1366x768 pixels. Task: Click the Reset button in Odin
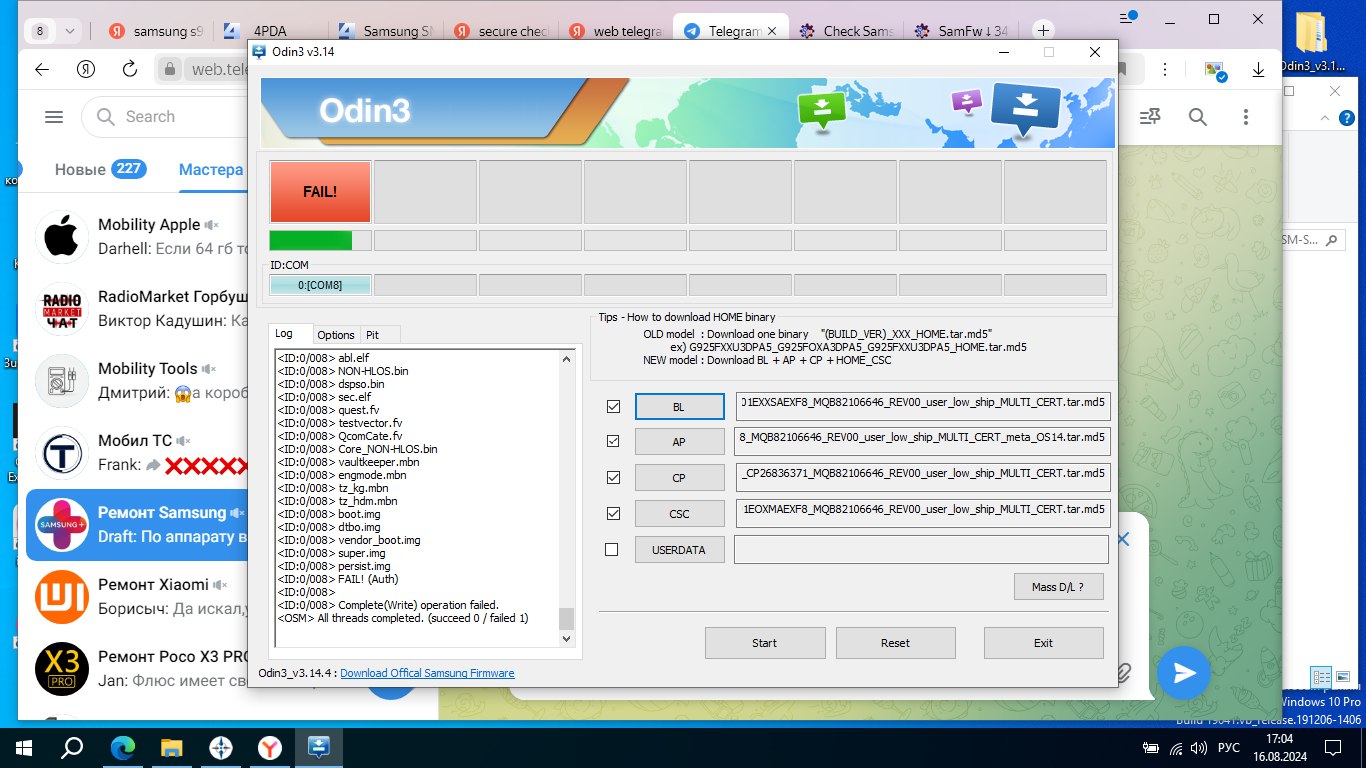(895, 643)
